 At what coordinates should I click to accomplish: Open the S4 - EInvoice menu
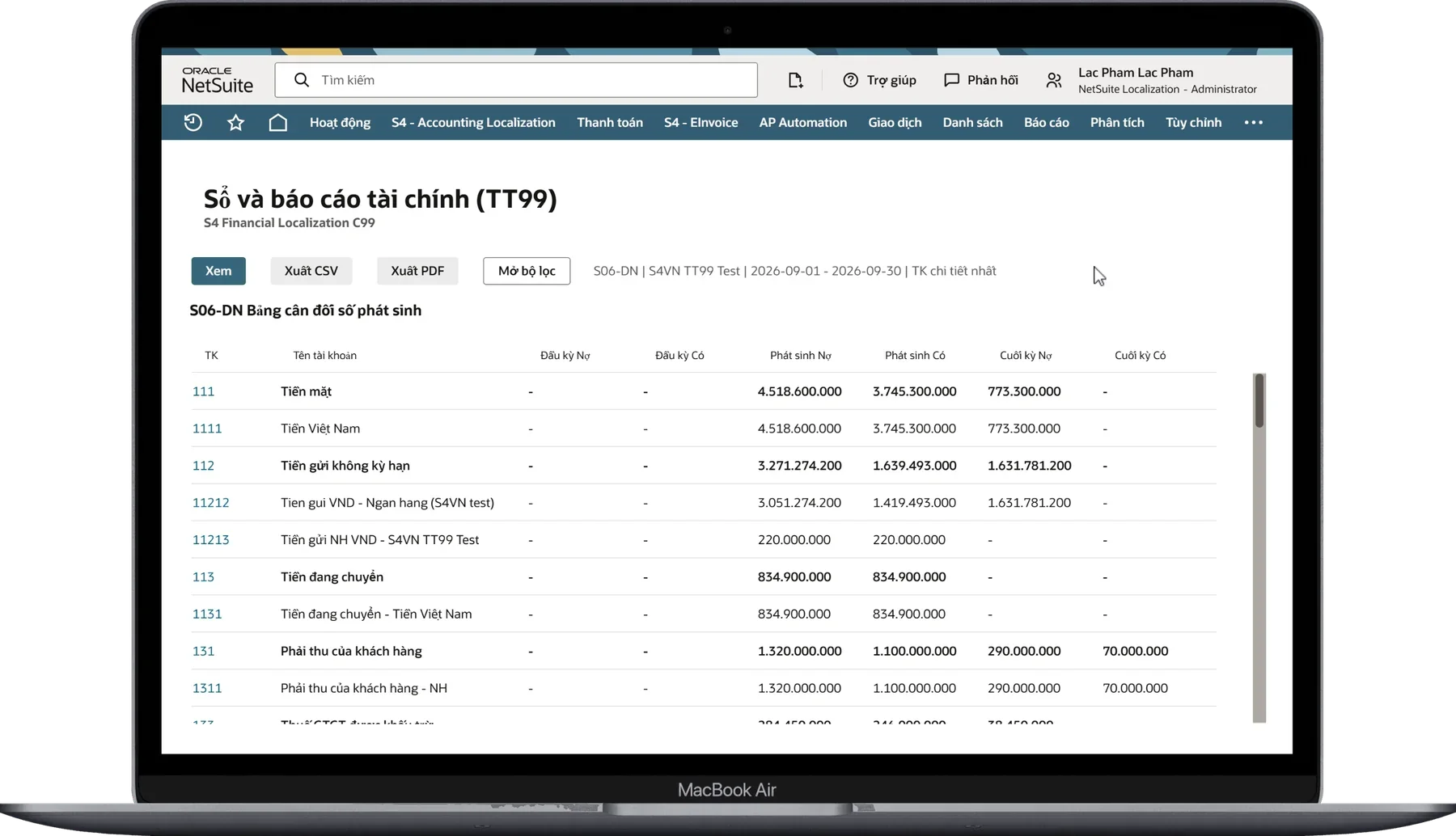(x=700, y=122)
